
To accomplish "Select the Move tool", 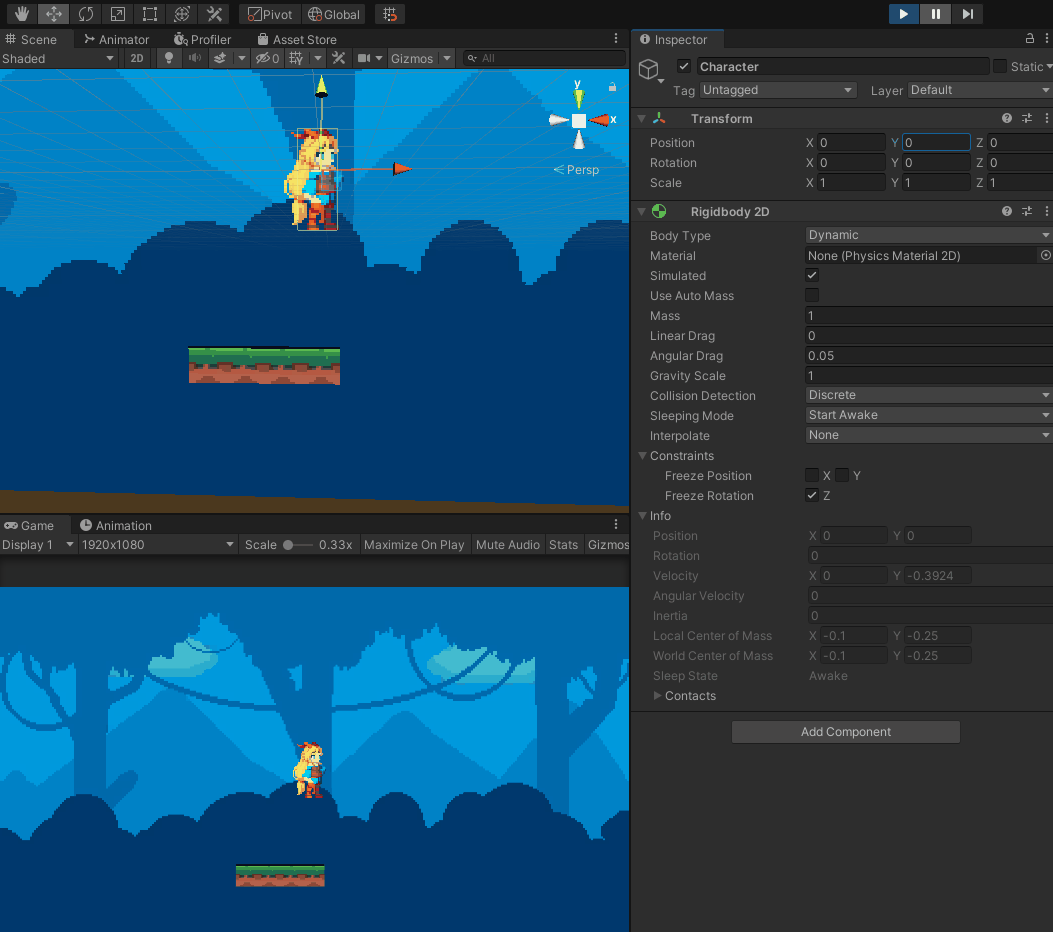I will coord(54,14).
